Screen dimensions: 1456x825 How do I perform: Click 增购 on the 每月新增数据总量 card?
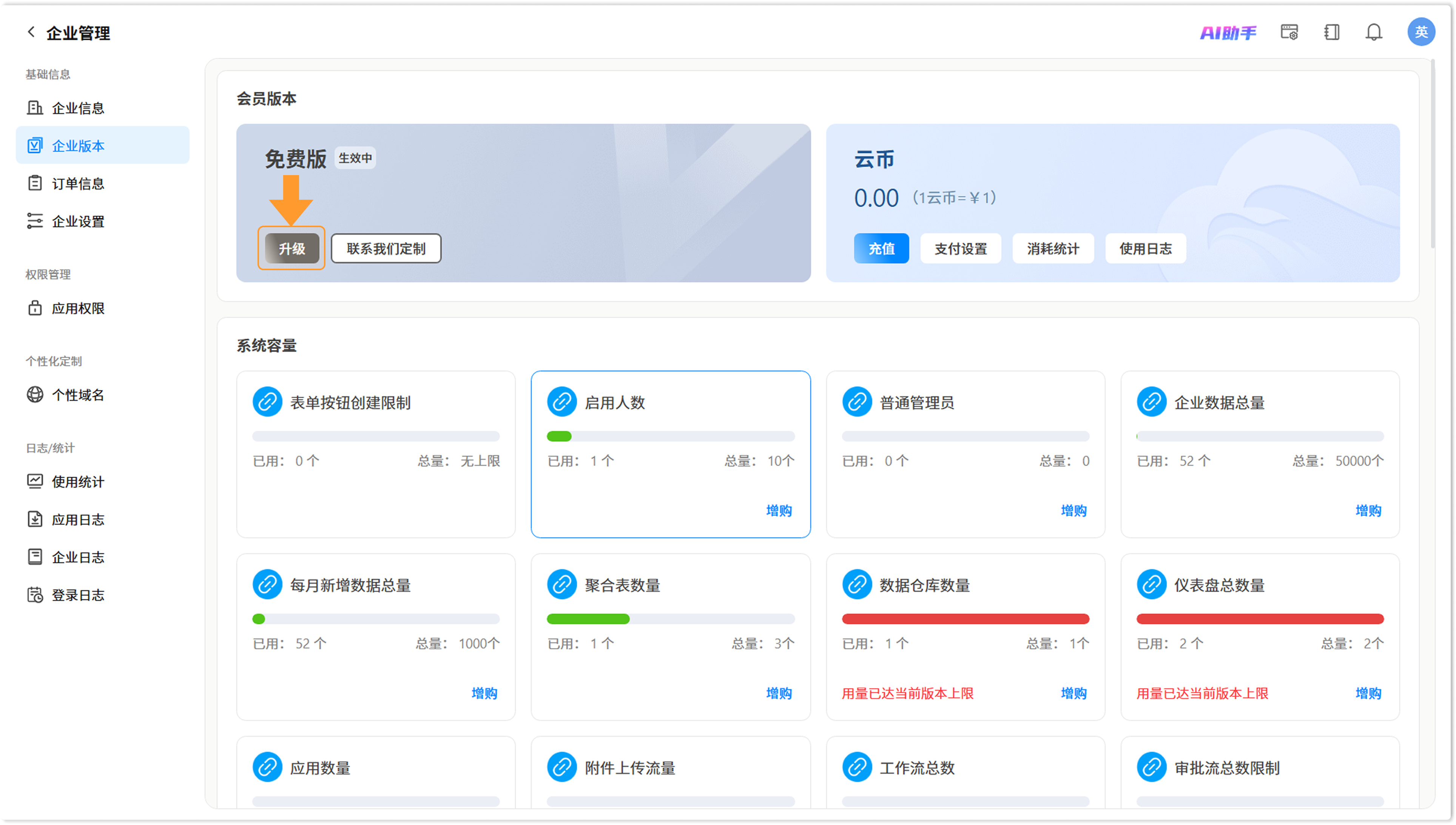click(x=484, y=693)
